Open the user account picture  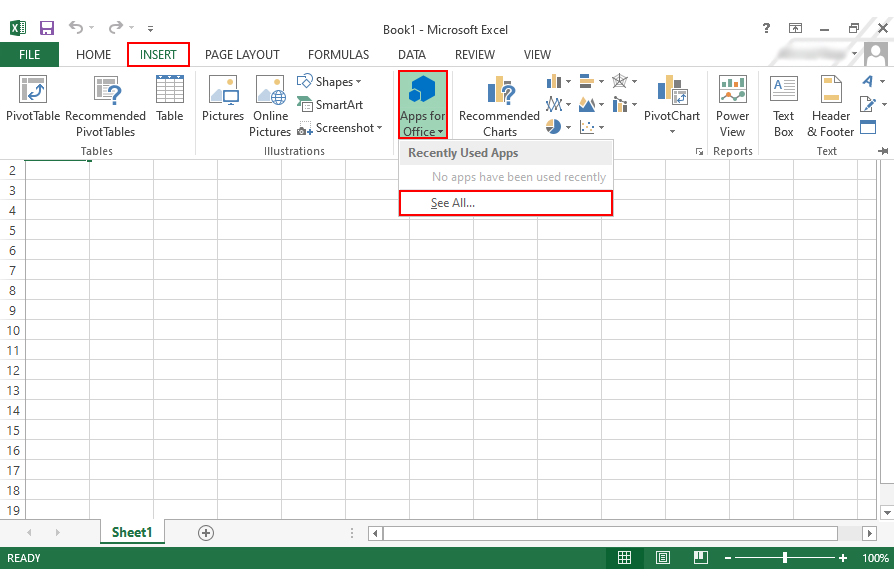pyautogui.click(x=876, y=55)
